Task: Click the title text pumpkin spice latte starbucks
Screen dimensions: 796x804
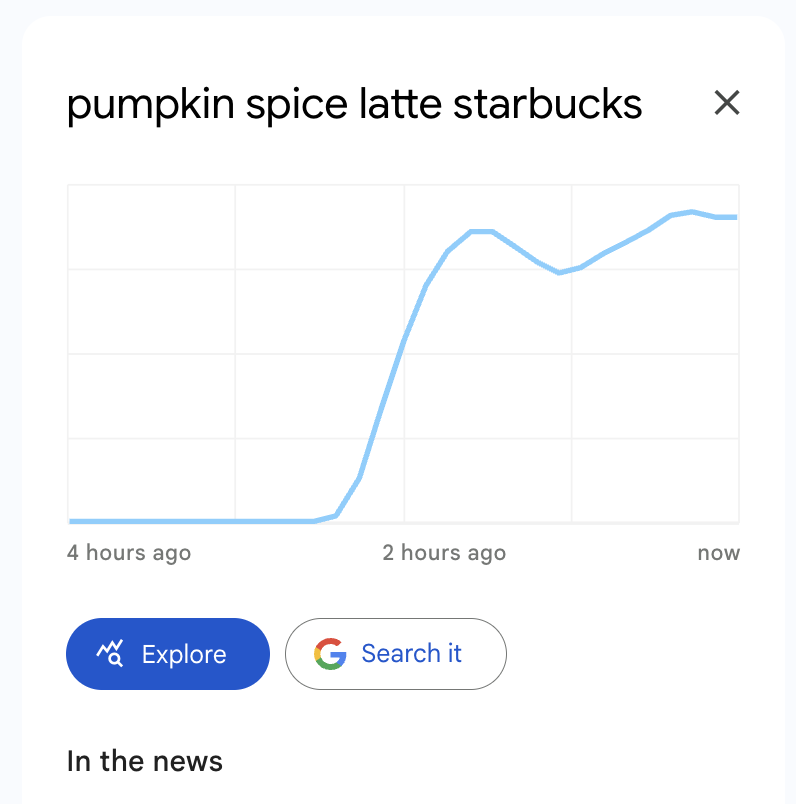Action: point(354,103)
